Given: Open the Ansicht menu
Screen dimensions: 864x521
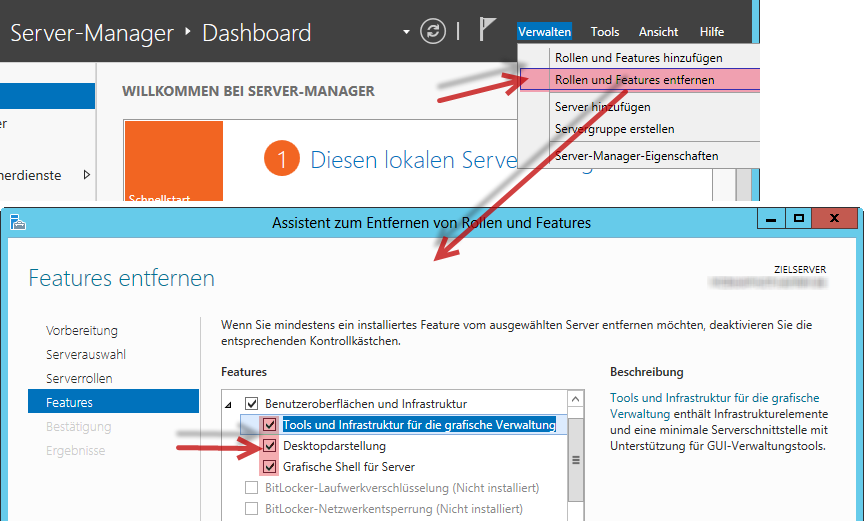Looking at the screenshot, I should (658, 32).
